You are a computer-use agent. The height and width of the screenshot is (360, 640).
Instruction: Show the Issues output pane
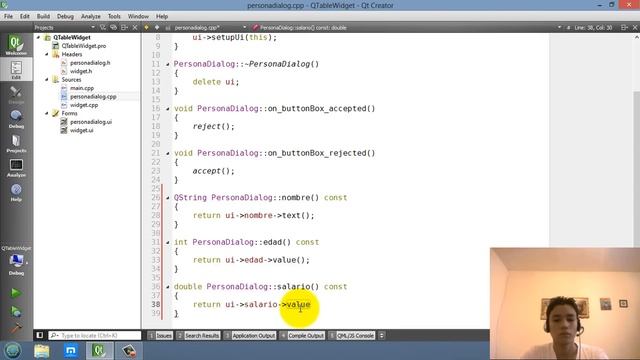[160, 336]
